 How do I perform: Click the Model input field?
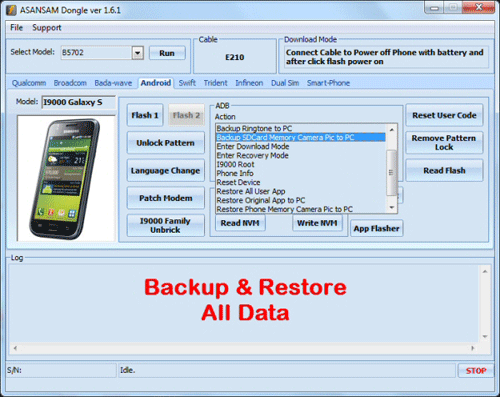click(79, 102)
